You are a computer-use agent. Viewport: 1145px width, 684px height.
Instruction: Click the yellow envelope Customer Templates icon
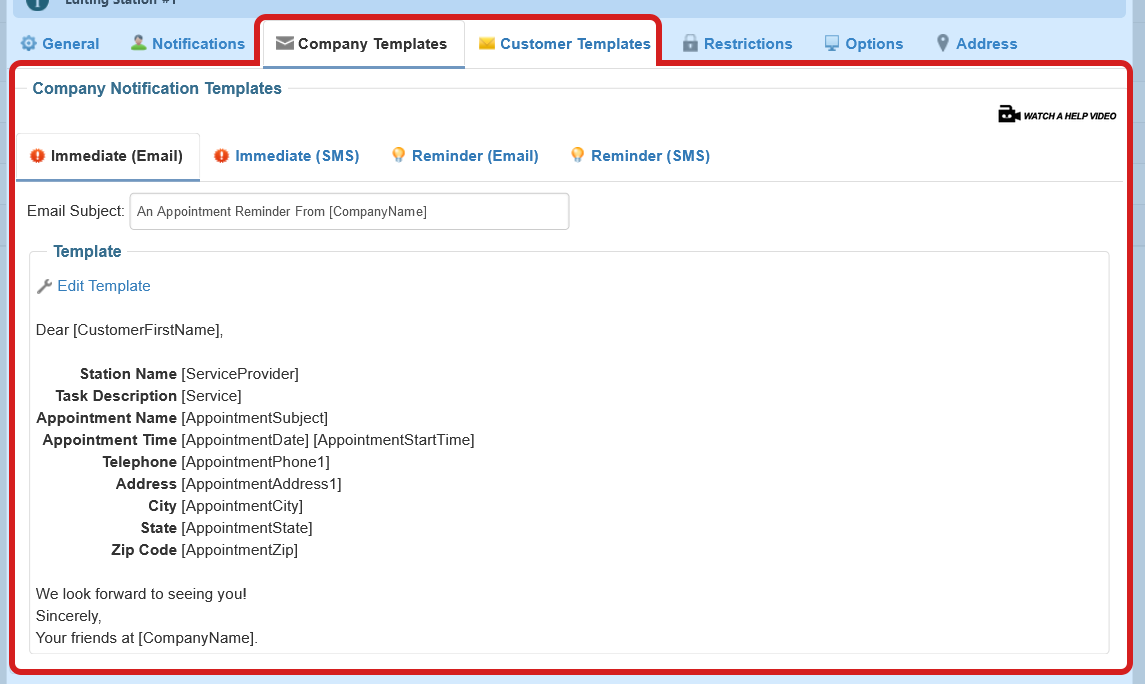pos(487,44)
